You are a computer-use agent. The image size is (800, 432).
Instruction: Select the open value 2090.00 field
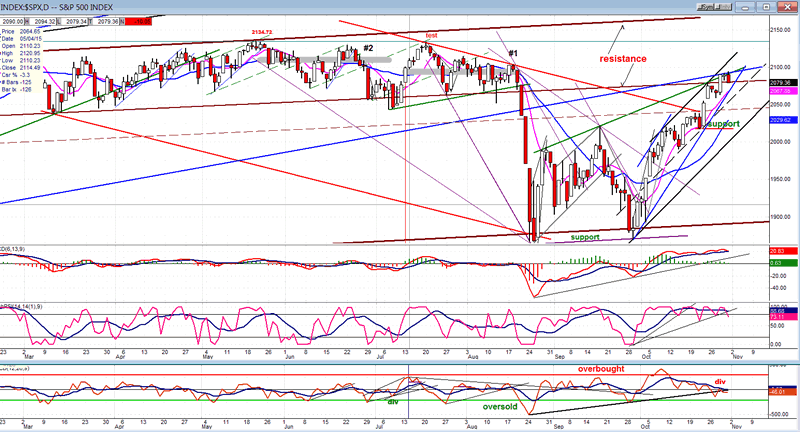click(12, 21)
